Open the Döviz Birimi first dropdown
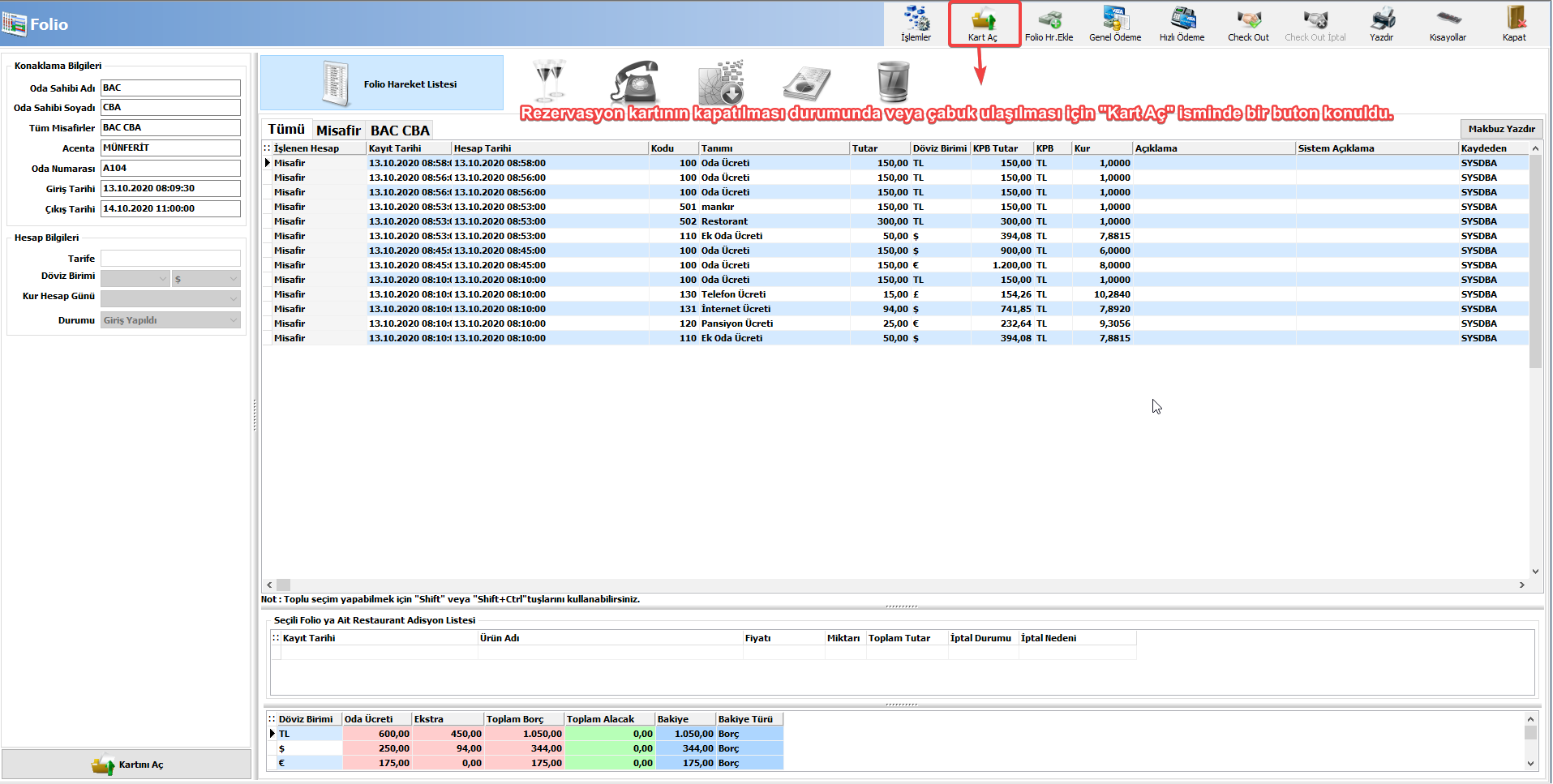The image size is (1553, 784). (x=135, y=279)
